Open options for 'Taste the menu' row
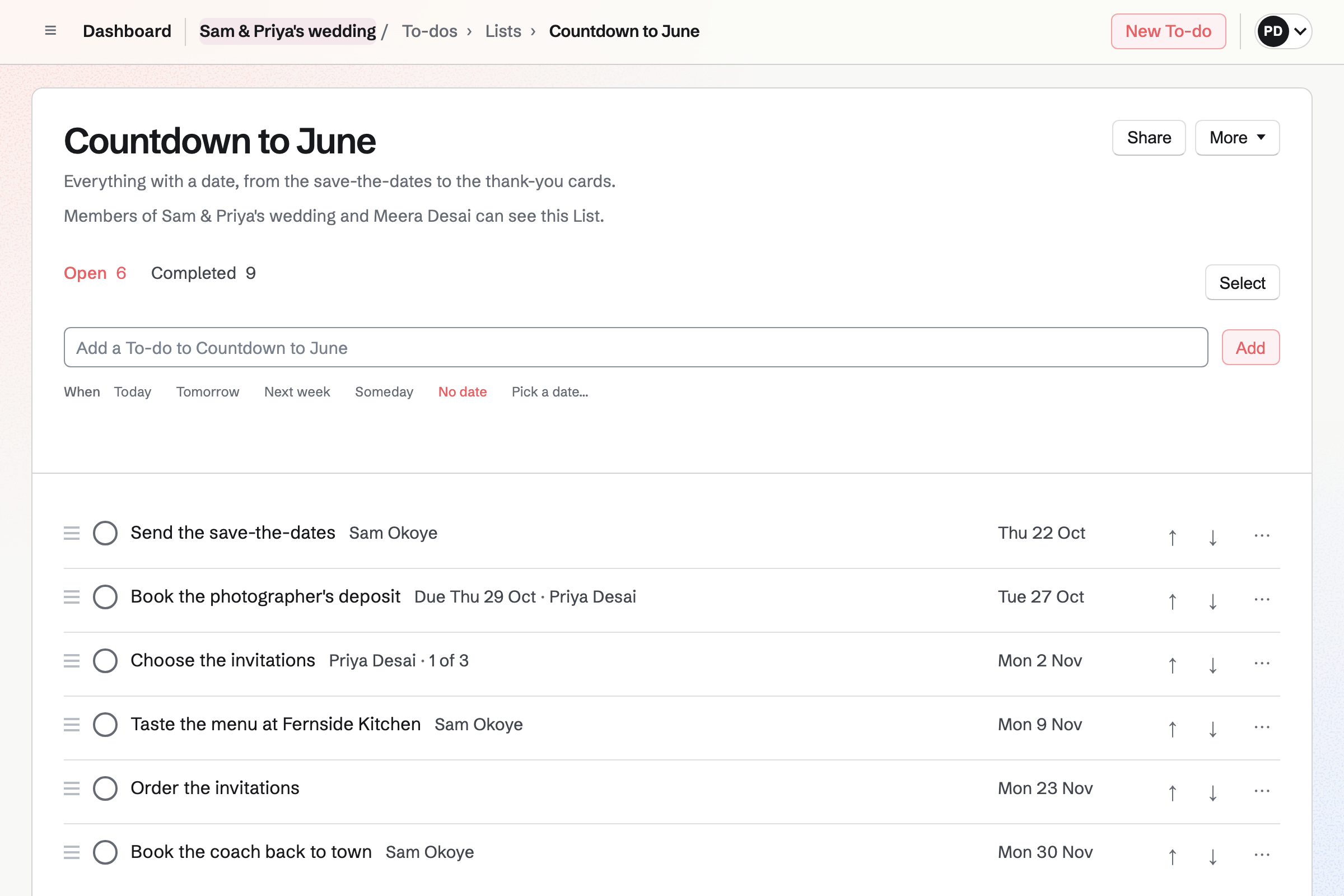The width and height of the screenshot is (1344, 896). point(1262,727)
